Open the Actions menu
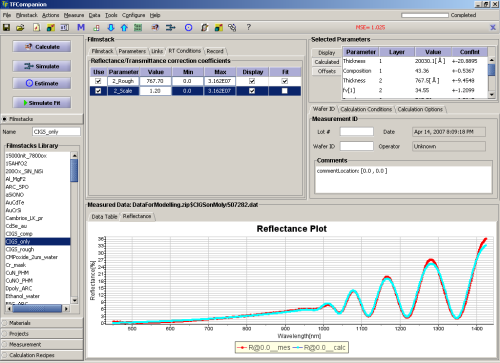500x363 pixels. coord(50,15)
